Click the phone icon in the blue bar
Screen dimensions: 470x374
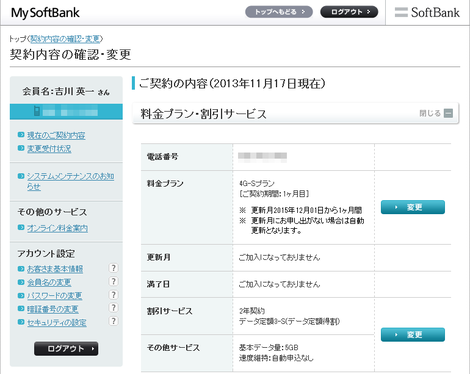(x=37, y=111)
